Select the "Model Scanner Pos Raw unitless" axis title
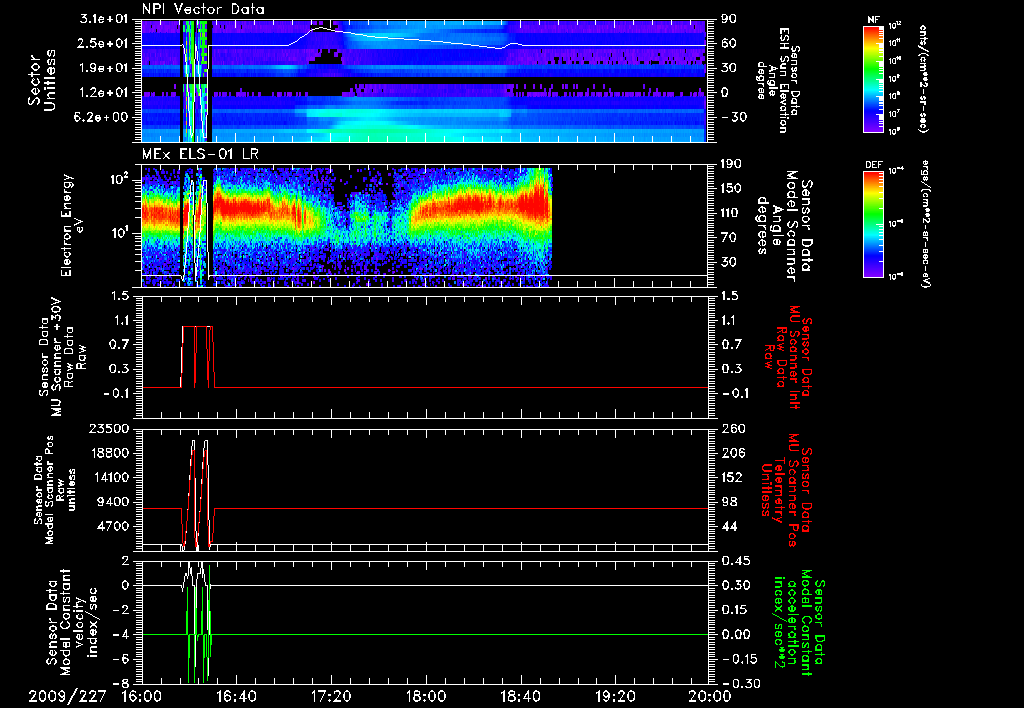 coord(55,490)
